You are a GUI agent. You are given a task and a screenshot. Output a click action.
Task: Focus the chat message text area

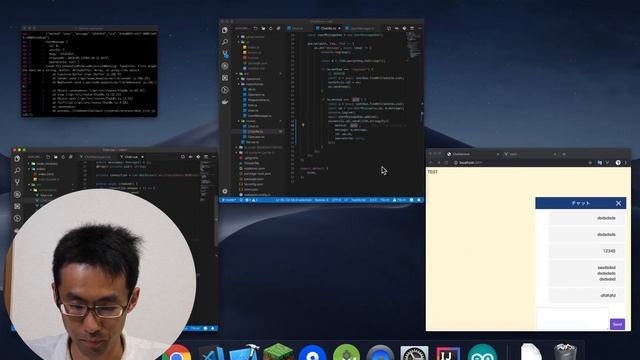[x=572, y=318]
